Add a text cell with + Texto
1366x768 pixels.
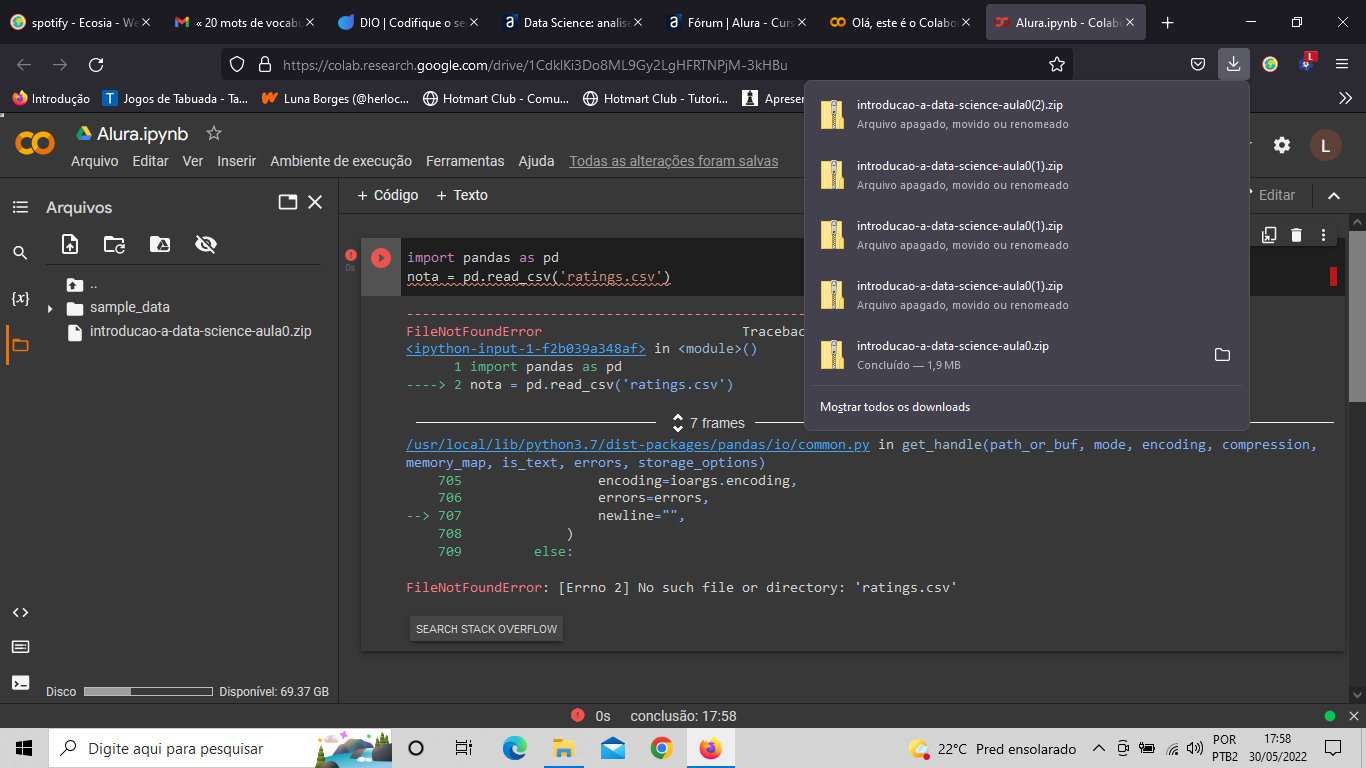point(462,195)
